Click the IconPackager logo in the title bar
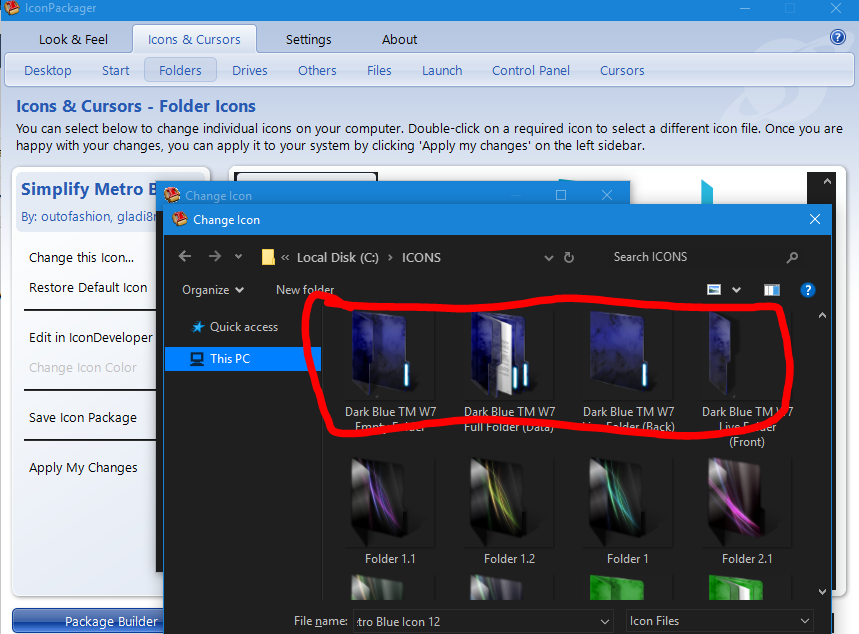Screen dimensions: 859x634 (x=12, y=8)
